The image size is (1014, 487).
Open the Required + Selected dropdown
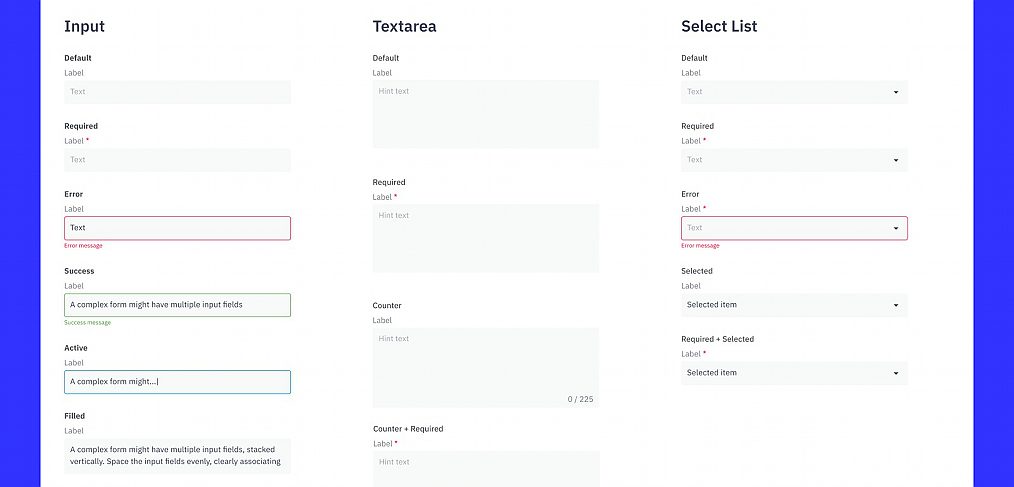[794, 373]
